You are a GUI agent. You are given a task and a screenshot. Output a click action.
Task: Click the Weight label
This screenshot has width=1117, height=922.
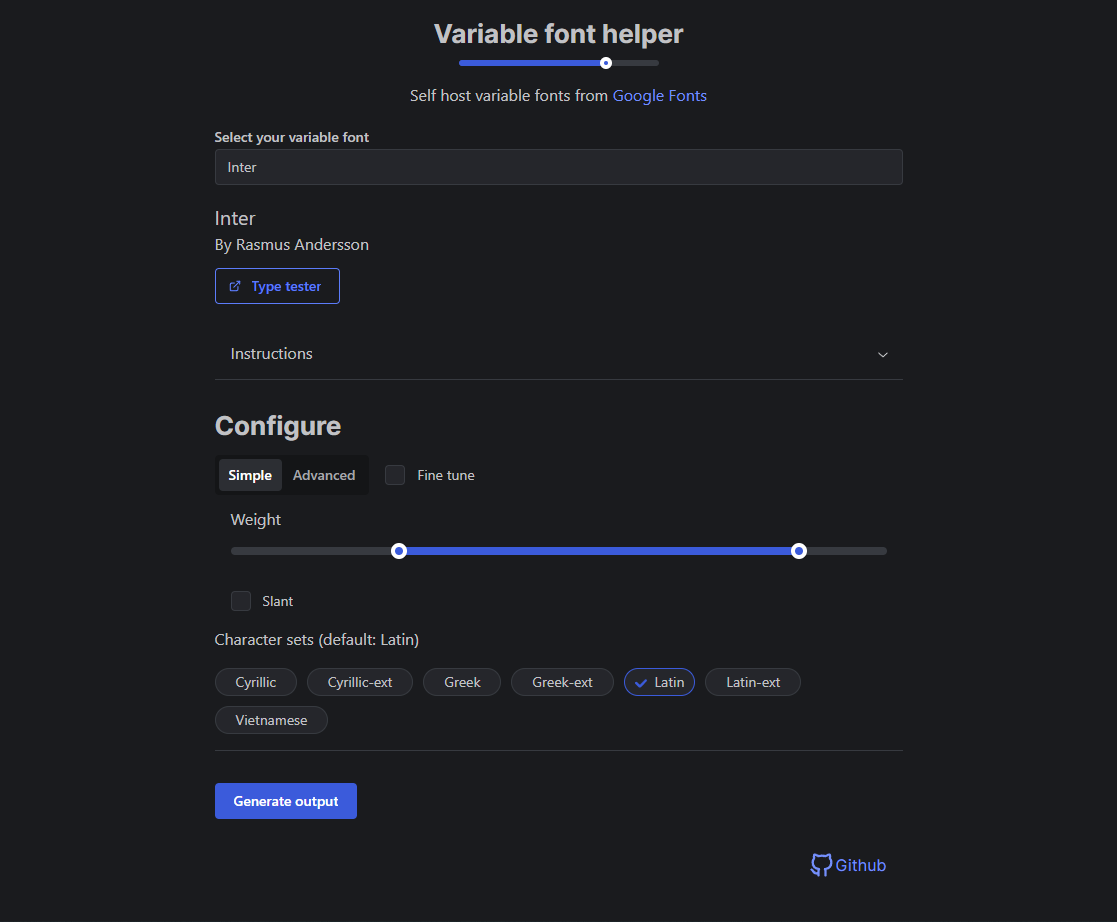[x=256, y=520]
